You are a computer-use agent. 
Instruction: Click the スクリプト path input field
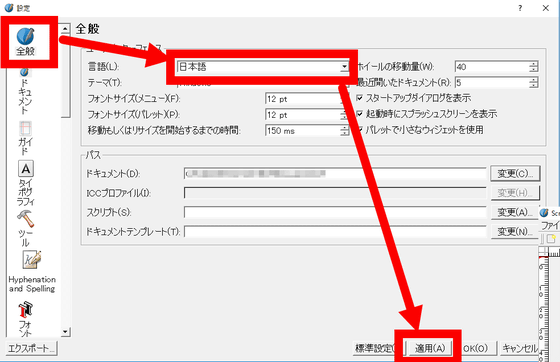click(x=335, y=212)
